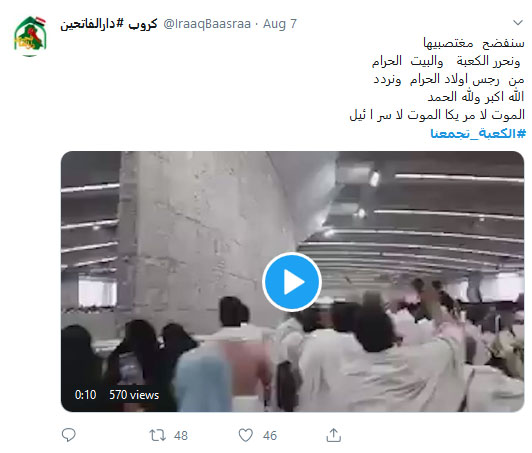Open the #الكعبة_تجمعنا hashtag link
Screen dimensions: 532x453
478,133
